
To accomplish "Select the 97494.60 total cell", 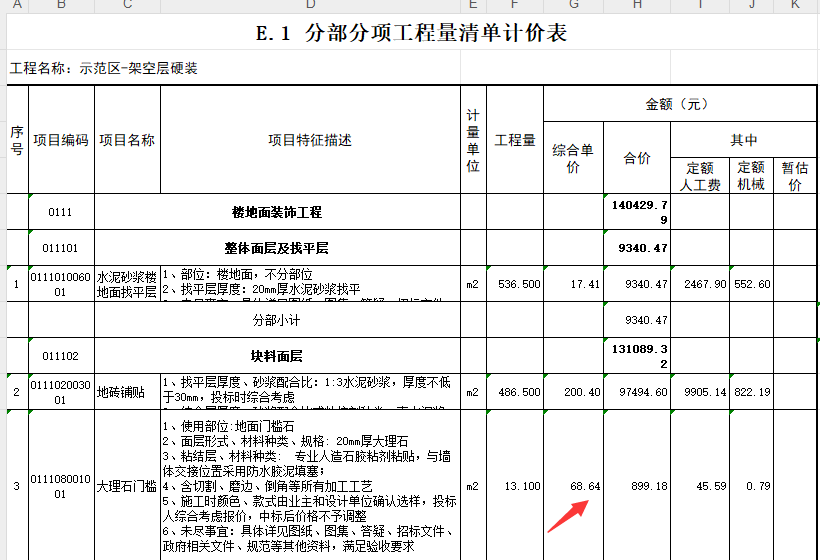I will 639,392.
